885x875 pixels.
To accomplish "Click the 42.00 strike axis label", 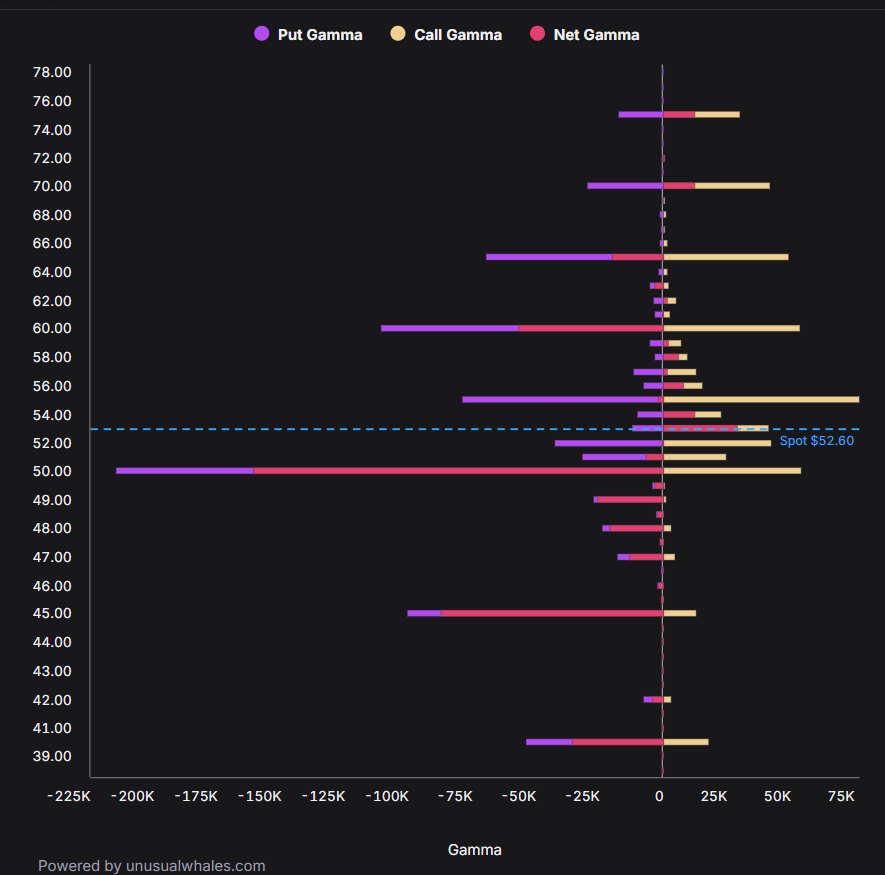I will click(52, 700).
